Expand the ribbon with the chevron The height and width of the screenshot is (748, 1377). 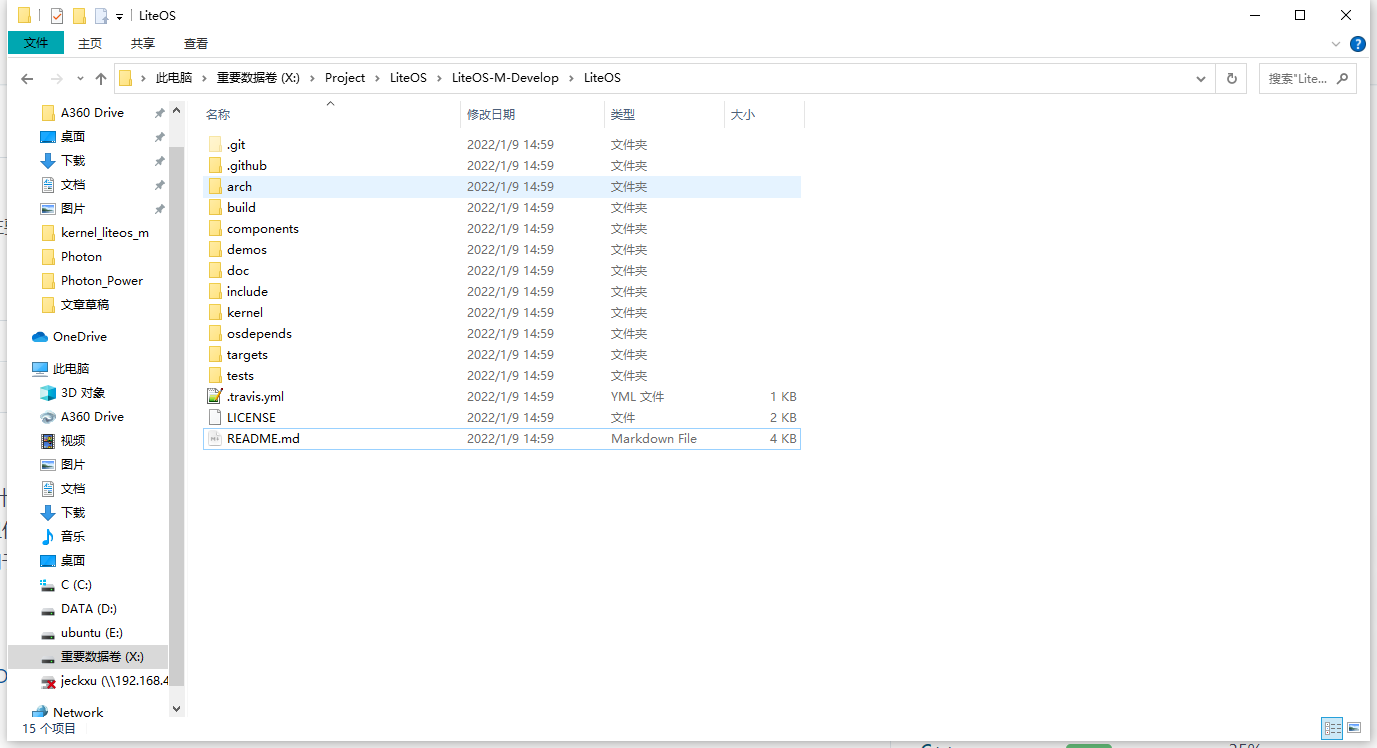coord(1336,44)
